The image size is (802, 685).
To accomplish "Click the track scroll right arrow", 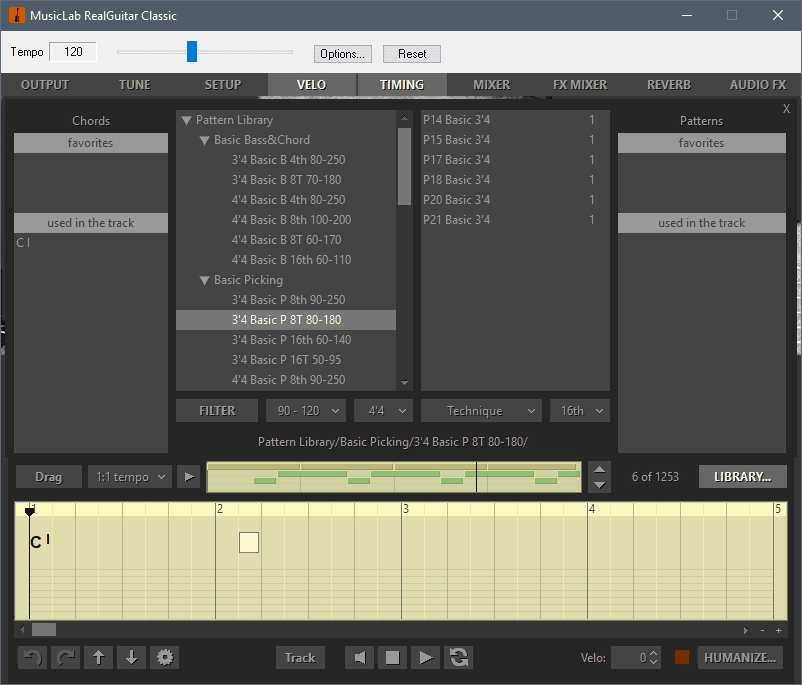I will tap(746, 630).
